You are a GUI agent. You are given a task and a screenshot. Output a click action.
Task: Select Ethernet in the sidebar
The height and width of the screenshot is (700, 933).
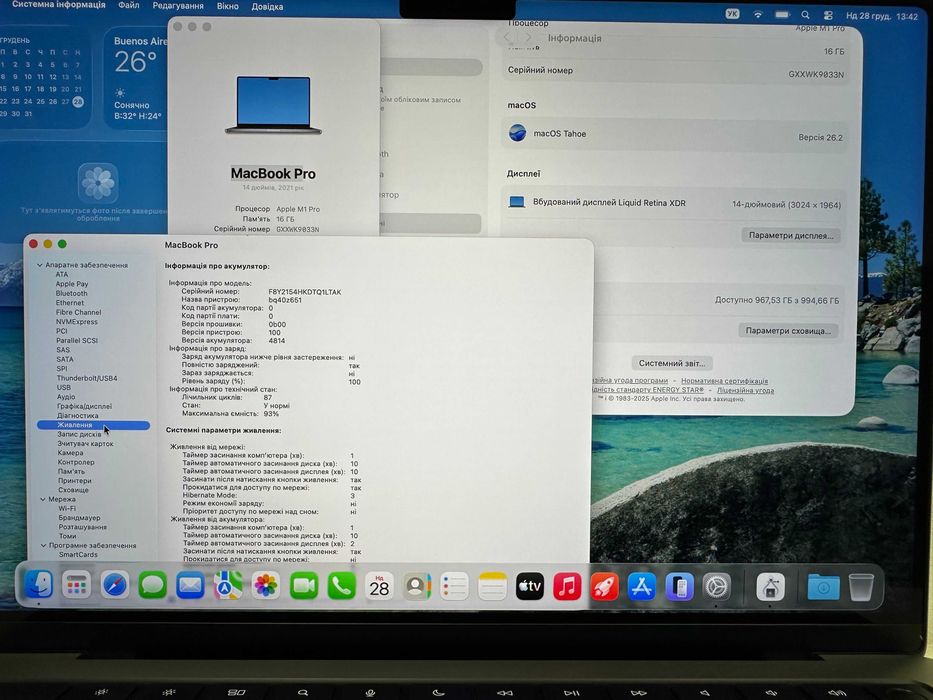coord(70,303)
